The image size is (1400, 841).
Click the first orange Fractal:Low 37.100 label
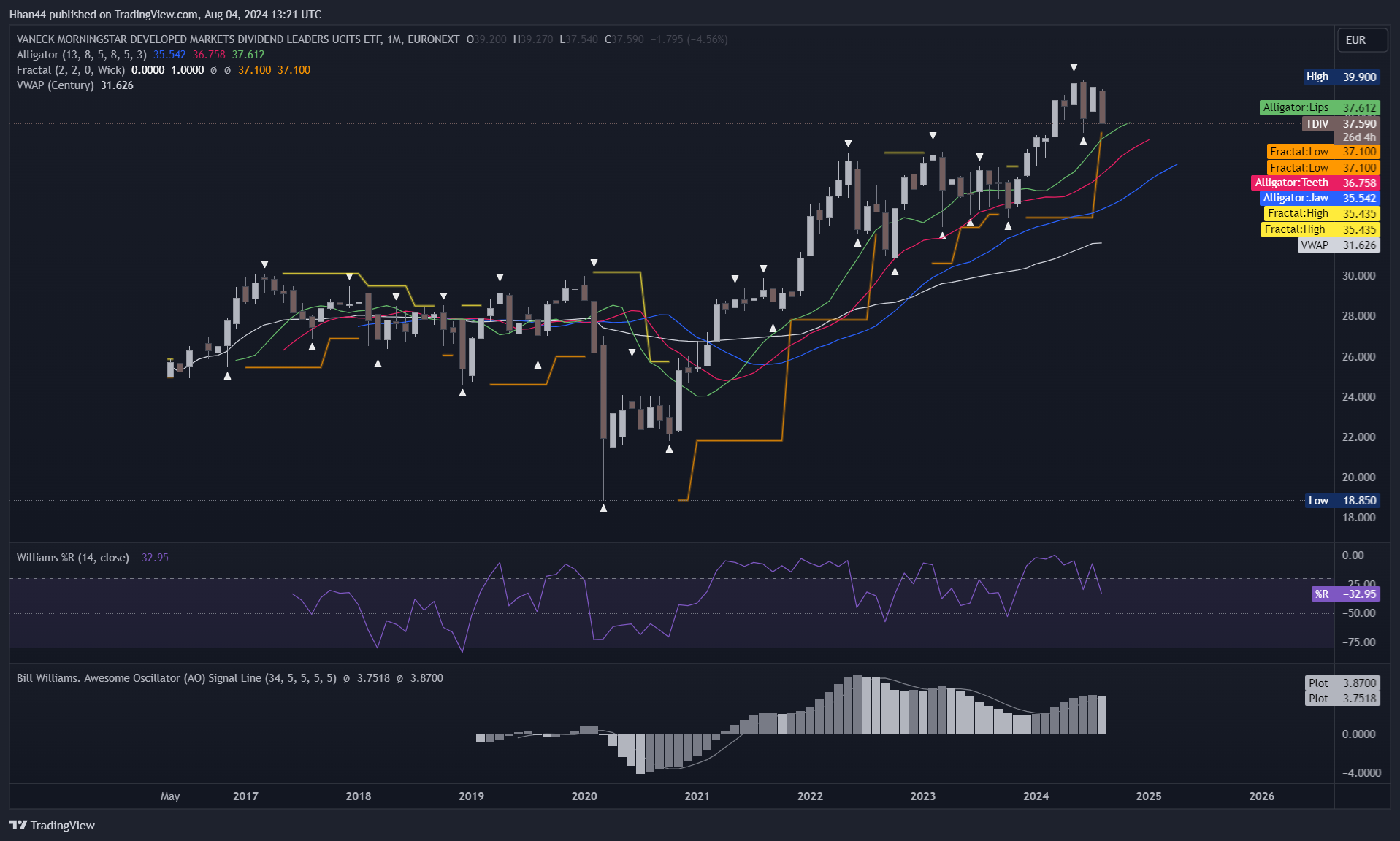click(1323, 151)
